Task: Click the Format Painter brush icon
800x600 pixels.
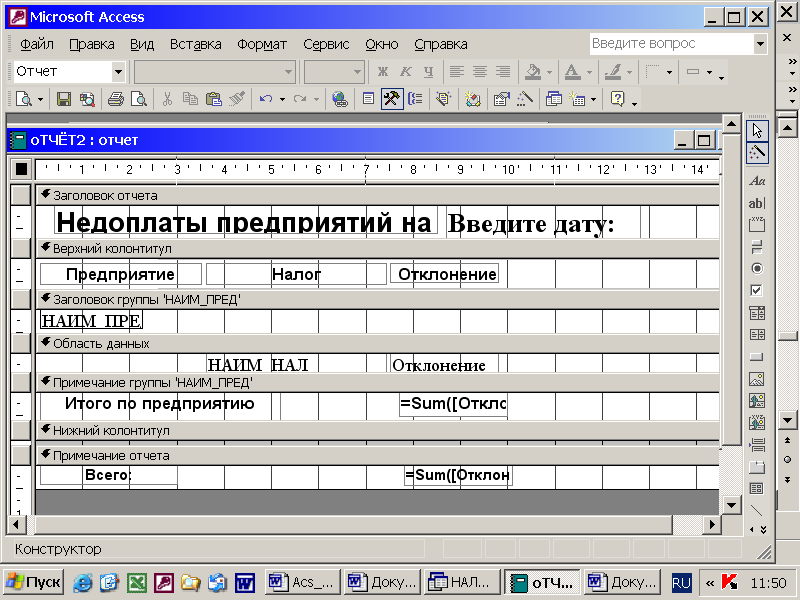Action: pyautogui.click(x=237, y=98)
